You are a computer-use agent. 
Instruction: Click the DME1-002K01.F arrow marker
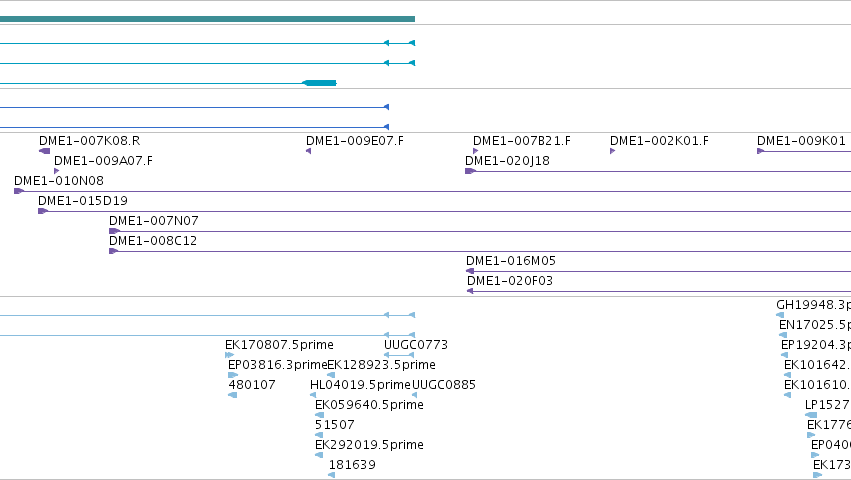[x=612, y=151]
